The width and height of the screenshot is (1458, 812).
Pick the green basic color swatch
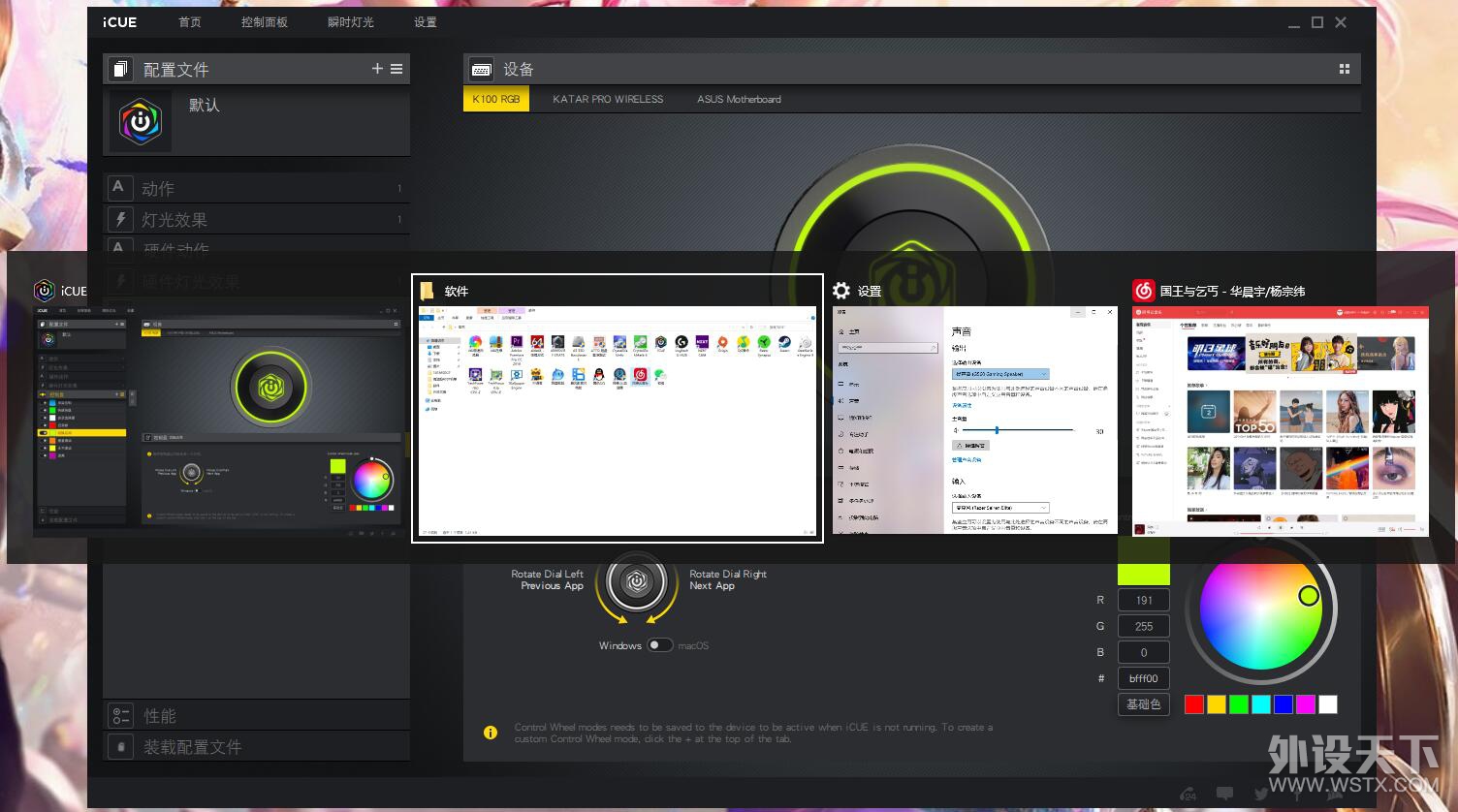pos(1239,704)
